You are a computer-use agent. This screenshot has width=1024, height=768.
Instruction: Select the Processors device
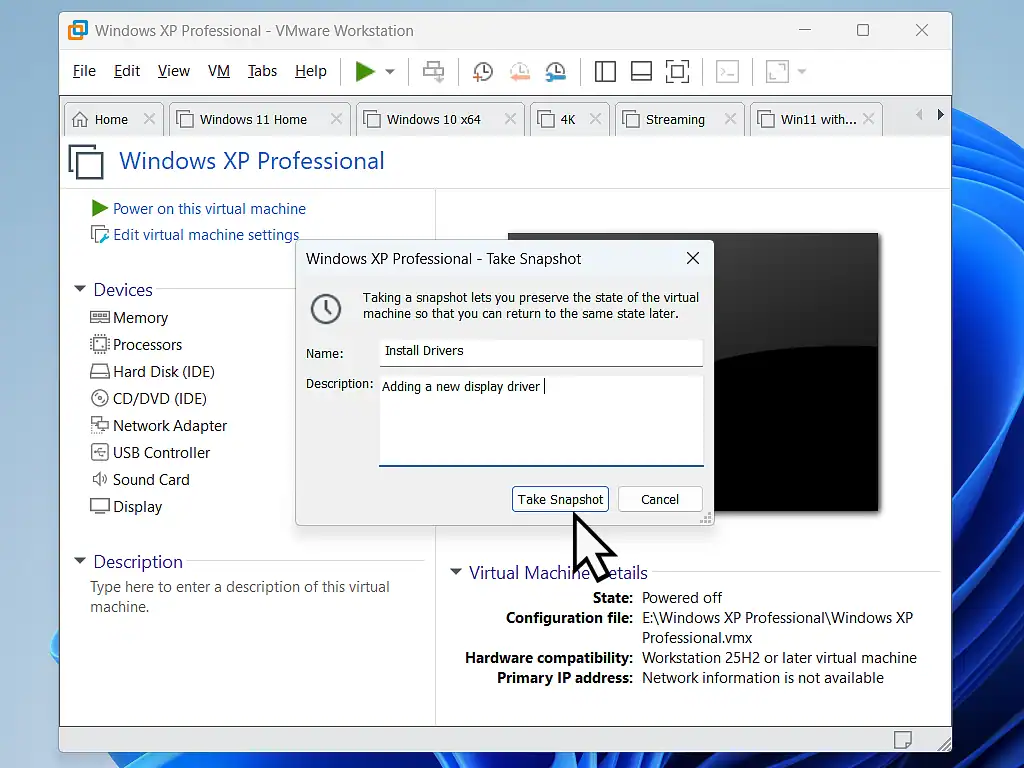click(136, 345)
